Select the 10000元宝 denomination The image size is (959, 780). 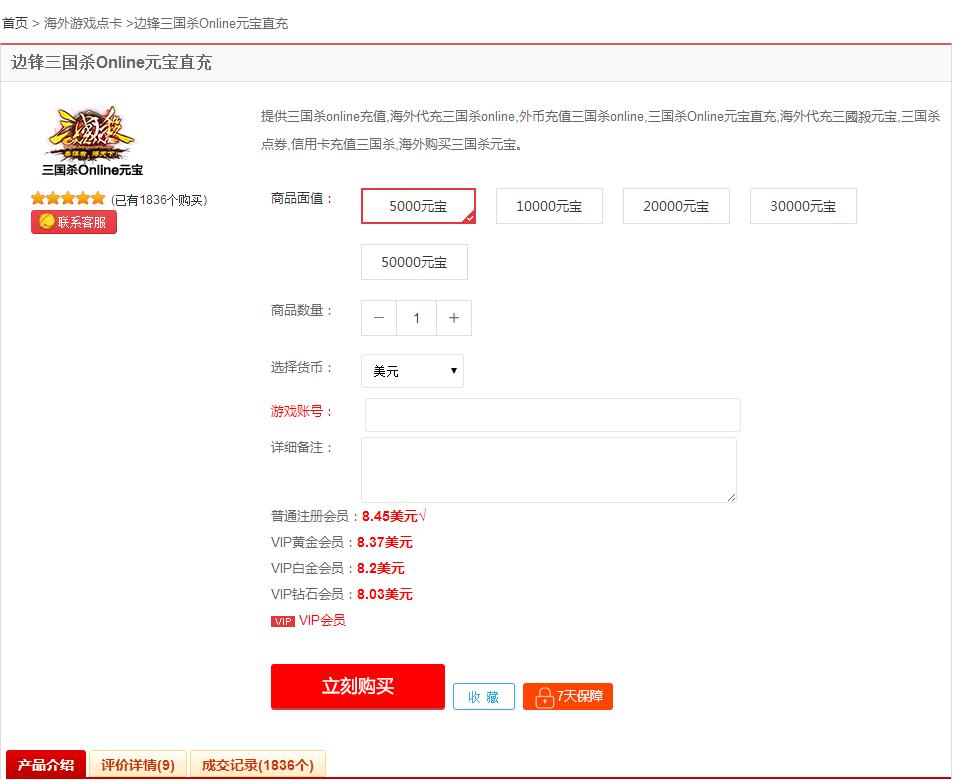click(x=549, y=206)
